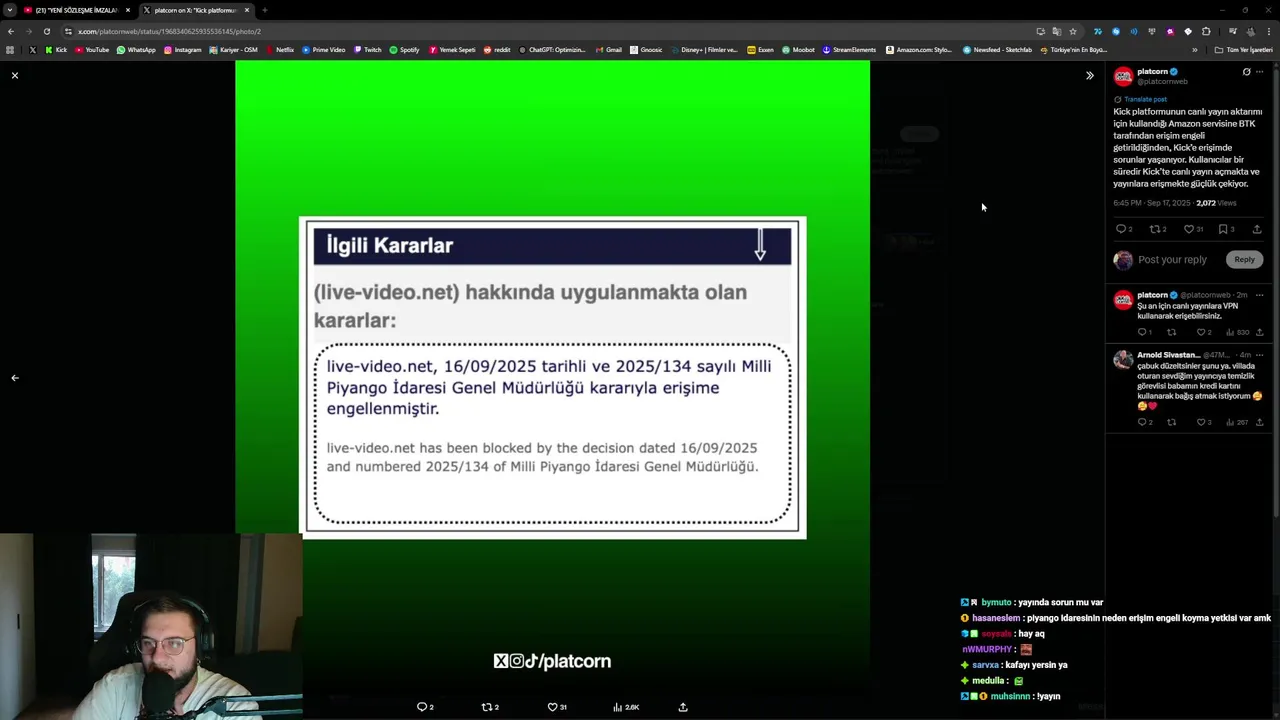Repost the main post in the sidebar
The width and height of the screenshot is (1280, 720).
coord(1155,229)
